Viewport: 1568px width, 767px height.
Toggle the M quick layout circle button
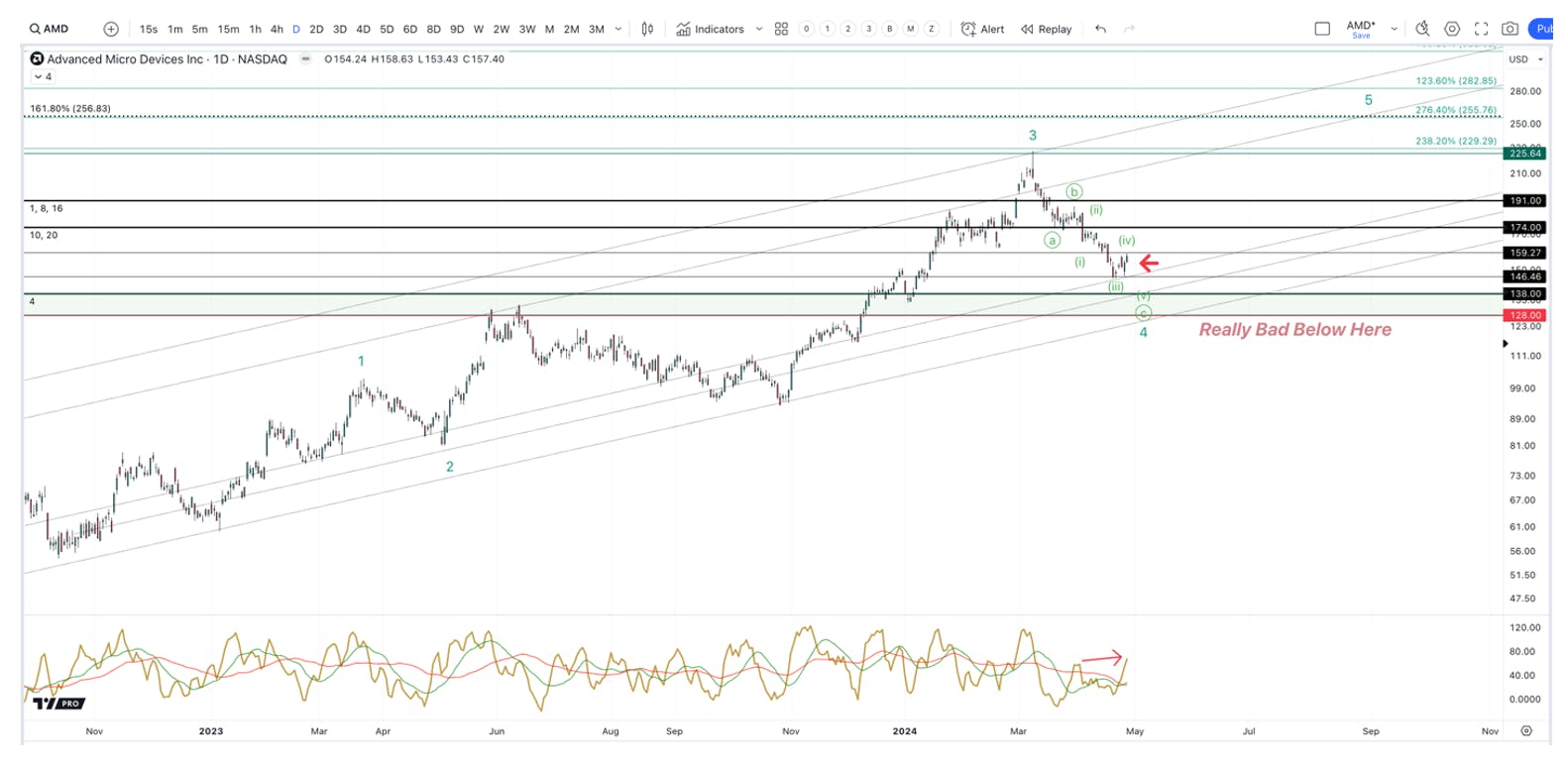[x=910, y=29]
